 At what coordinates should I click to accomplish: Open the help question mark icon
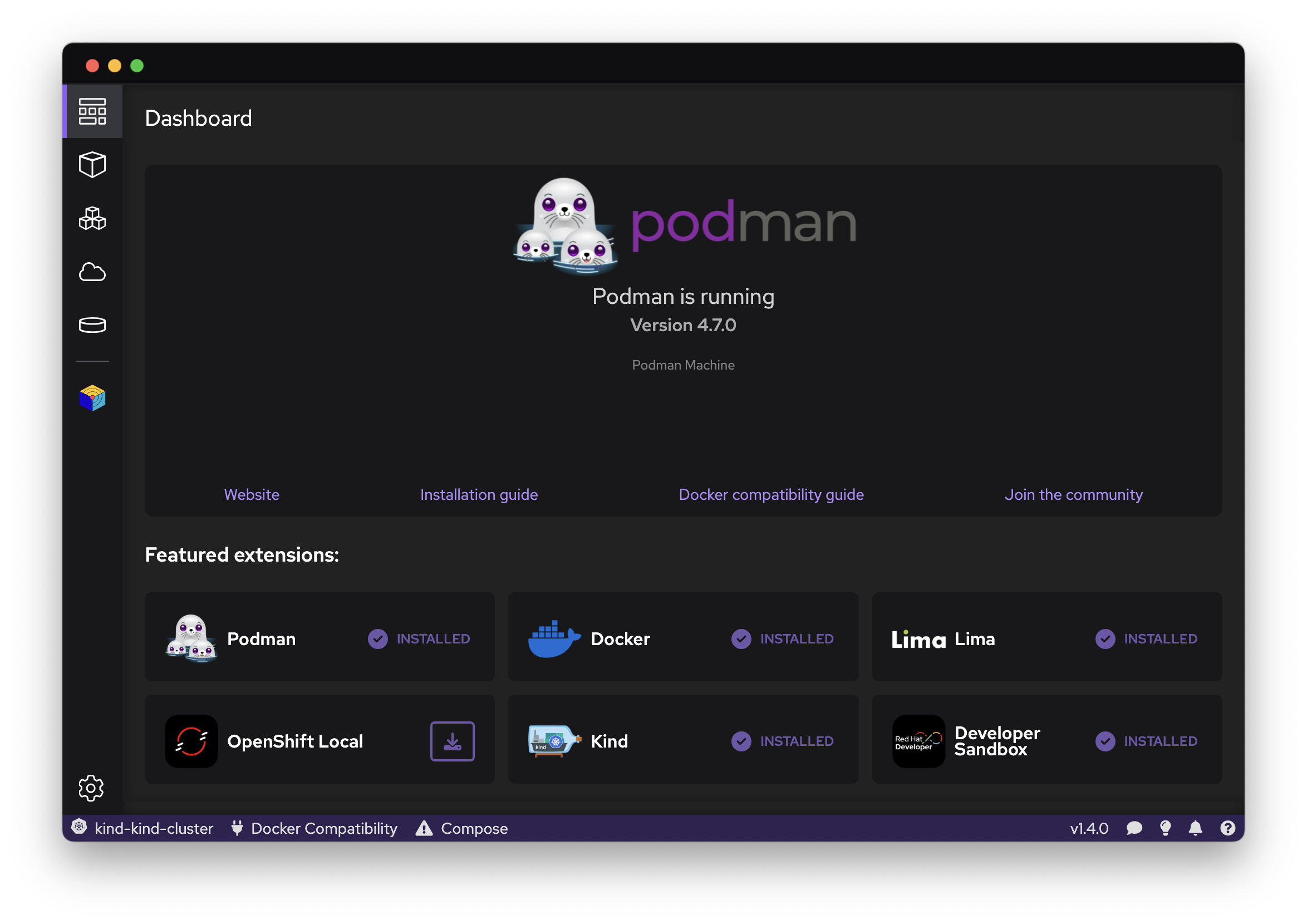pos(1227,828)
